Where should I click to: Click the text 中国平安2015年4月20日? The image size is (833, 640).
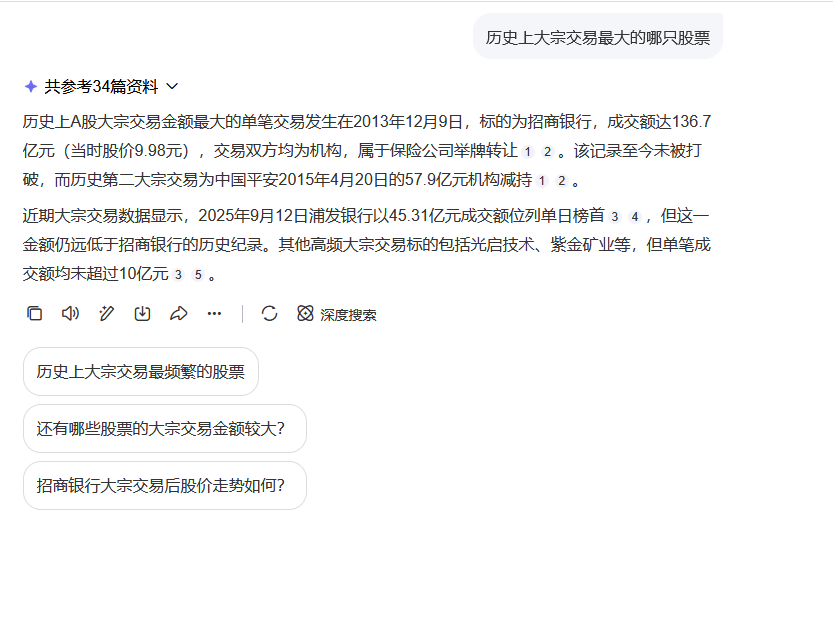(x=302, y=180)
